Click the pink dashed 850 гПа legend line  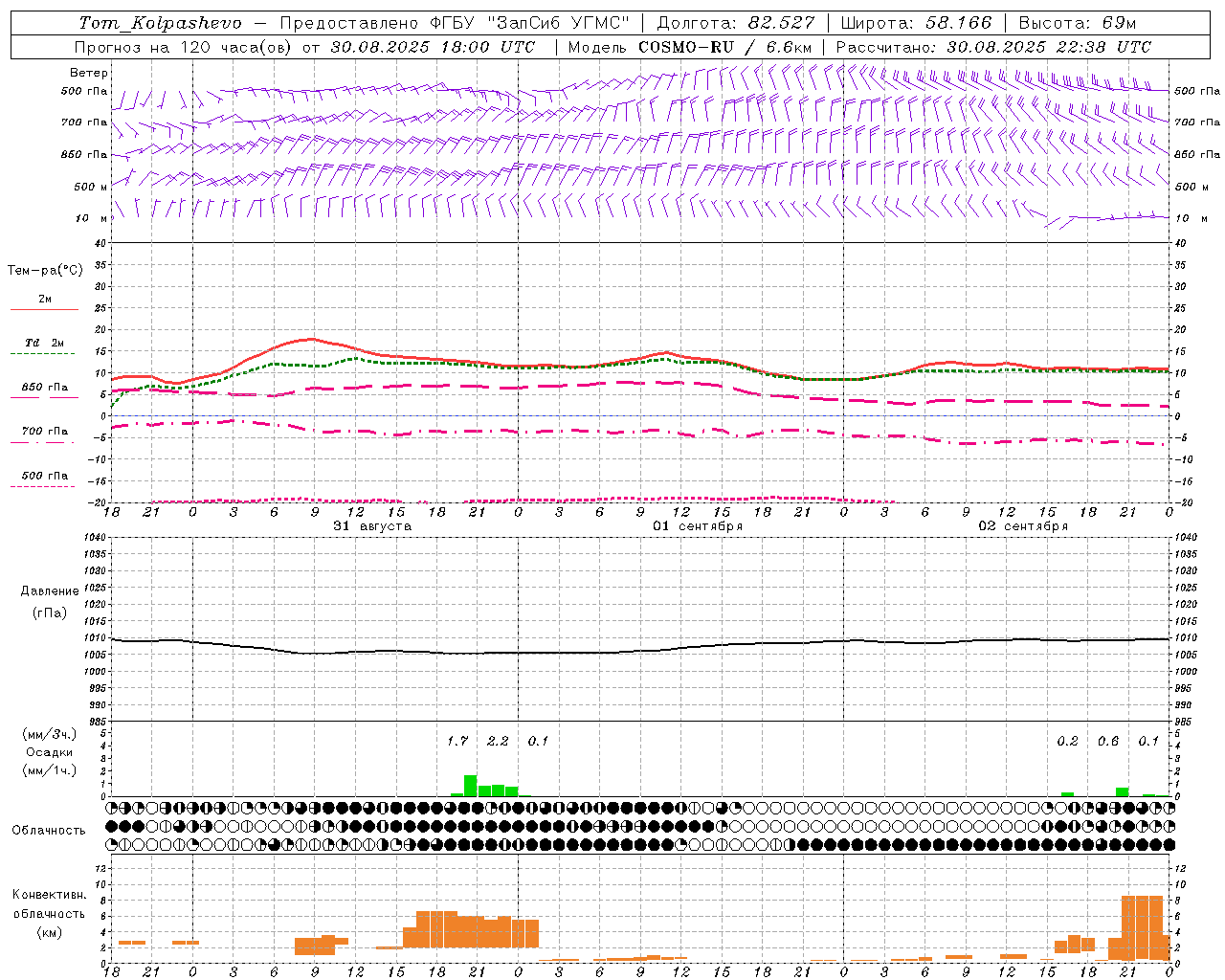(45, 398)
